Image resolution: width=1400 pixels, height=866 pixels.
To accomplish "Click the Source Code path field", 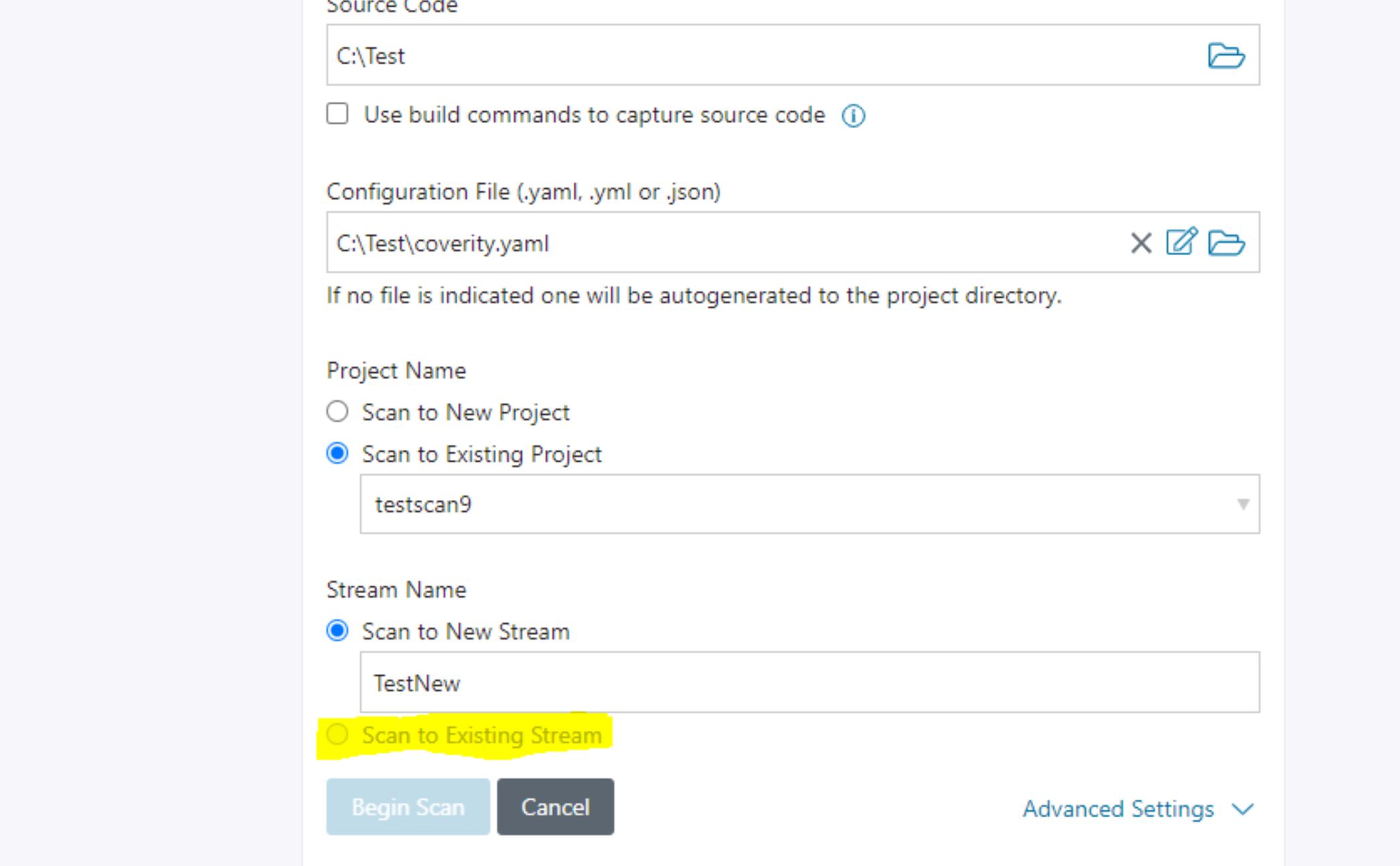I will (x=670, y=56).
